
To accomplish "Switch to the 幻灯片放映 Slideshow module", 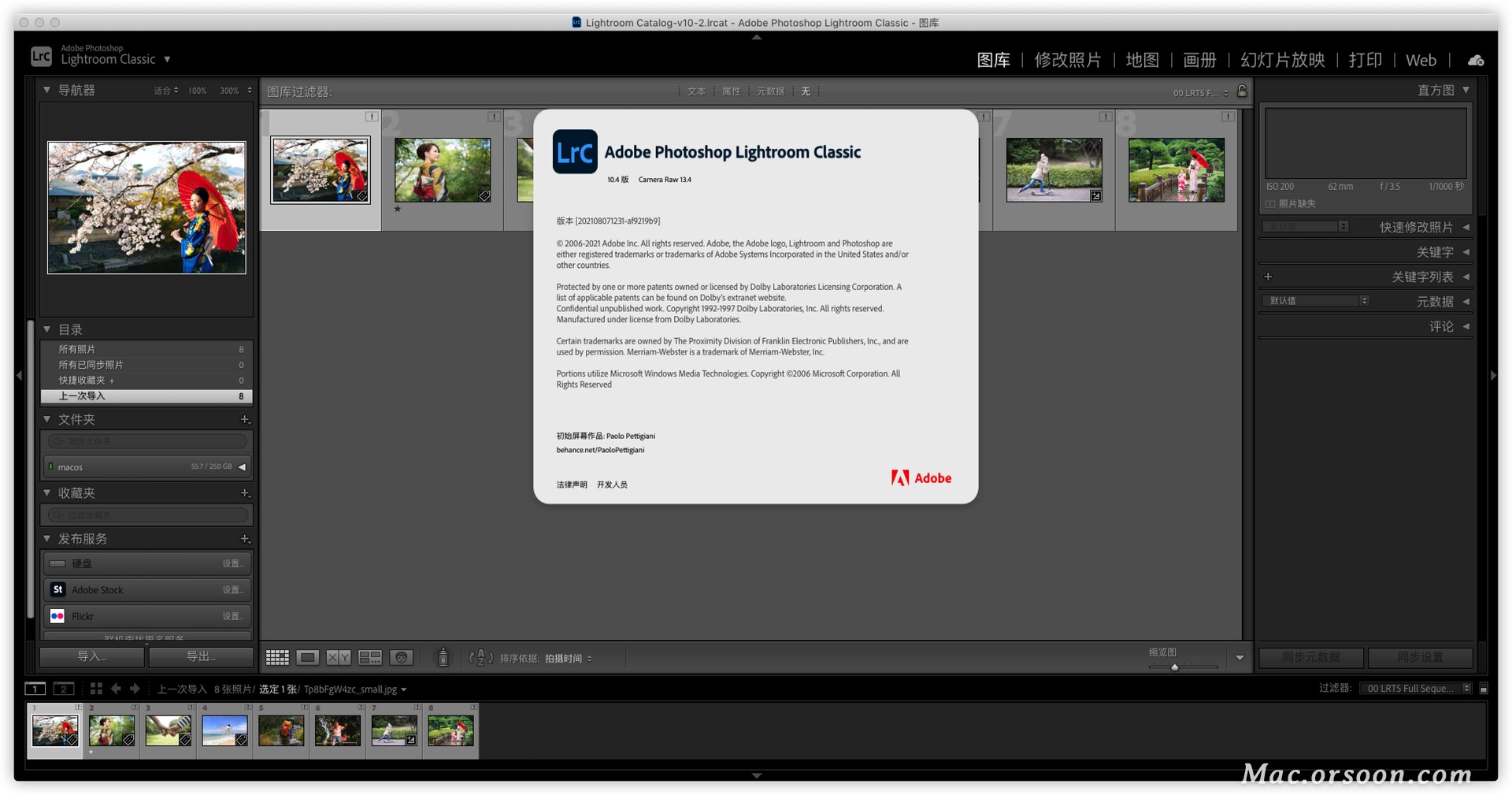I will (x=1283, y=61).
